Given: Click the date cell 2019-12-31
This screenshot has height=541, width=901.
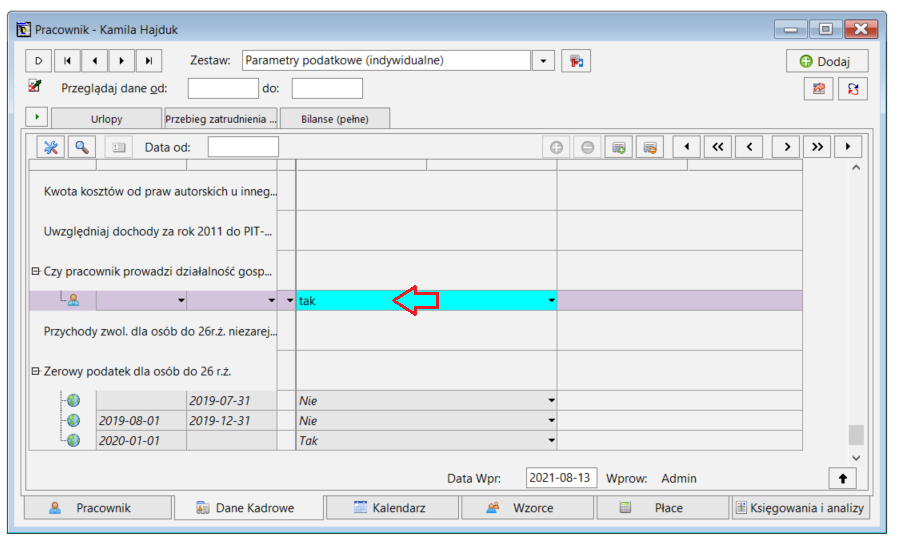Looking at the screenshot, I should pyautogui.click(x=232, y=421).
